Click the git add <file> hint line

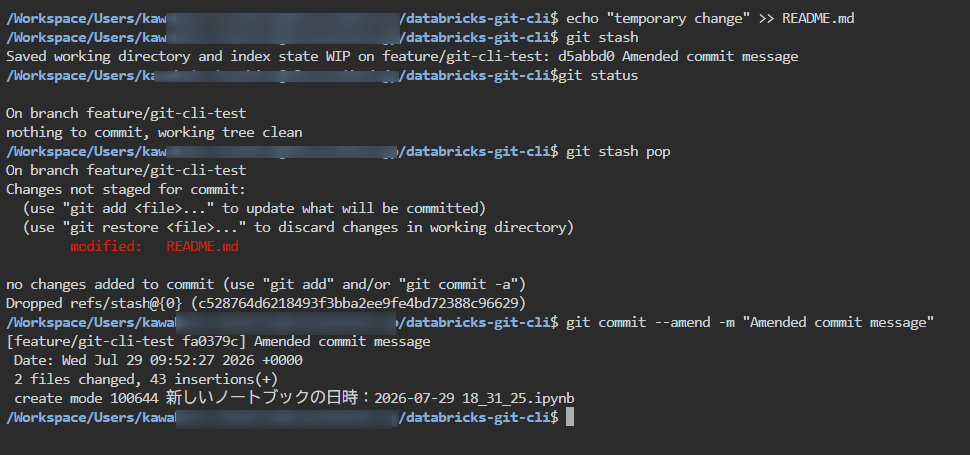pos(254,208)
